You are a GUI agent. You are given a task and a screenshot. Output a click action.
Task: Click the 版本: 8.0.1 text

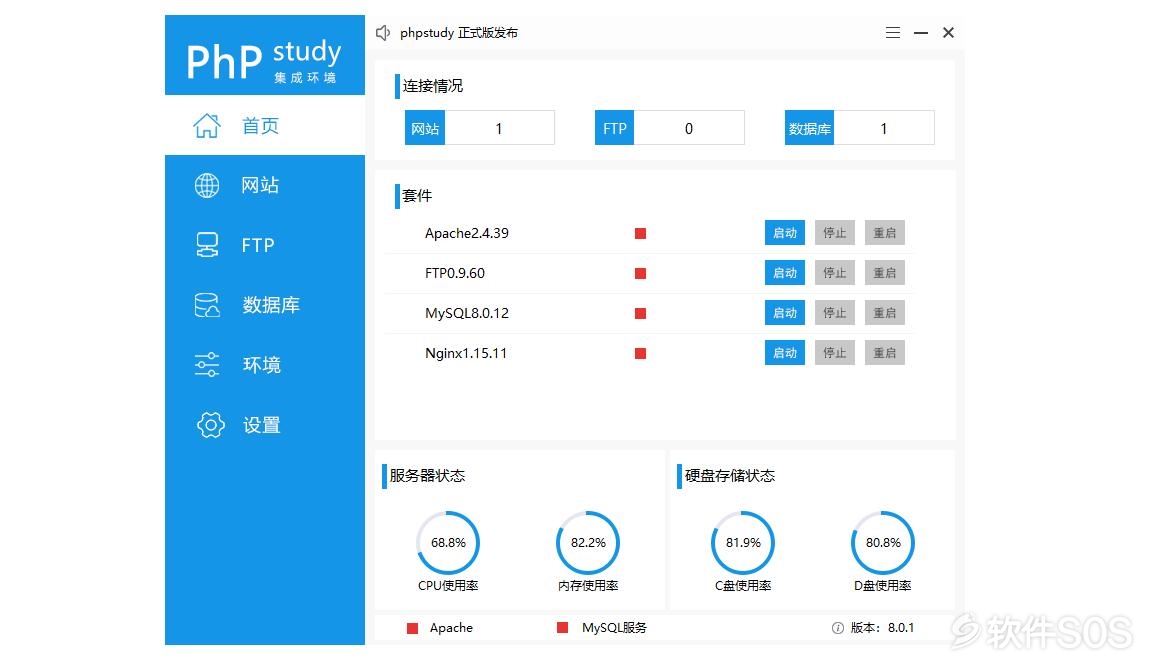(x=882, y=628)
